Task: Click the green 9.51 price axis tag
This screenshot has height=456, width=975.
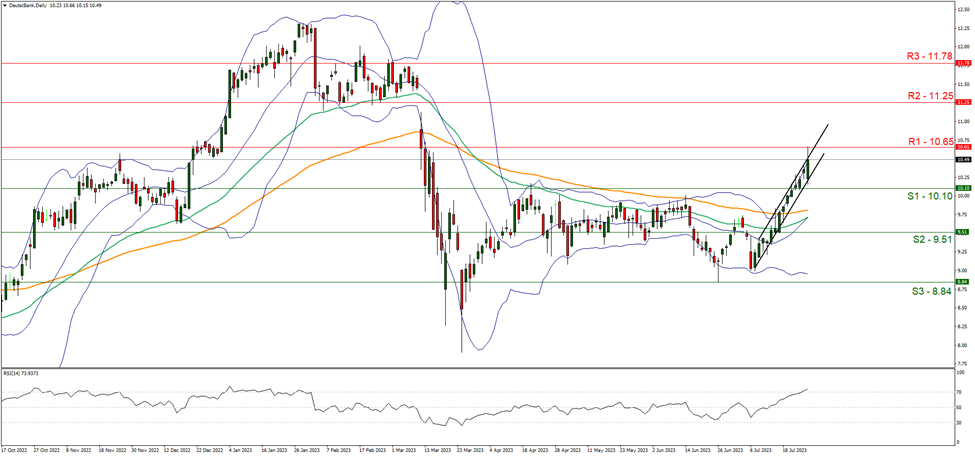Action: click(964, 232)
